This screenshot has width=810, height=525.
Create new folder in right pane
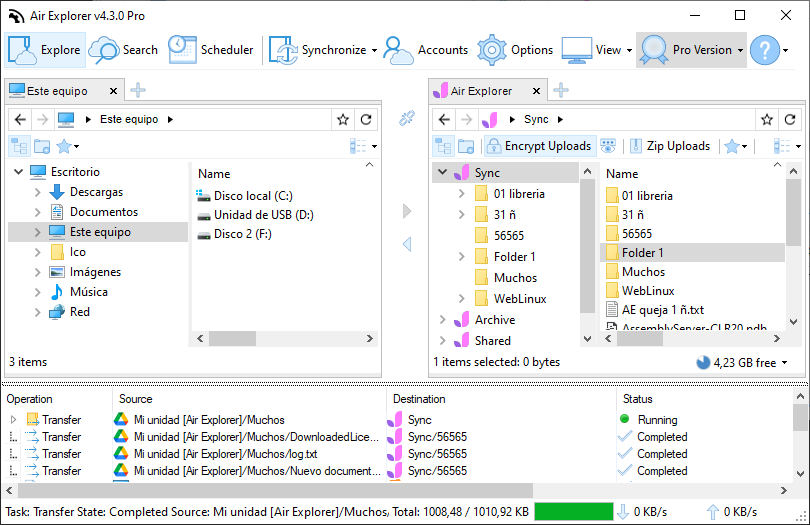[466, 147]
